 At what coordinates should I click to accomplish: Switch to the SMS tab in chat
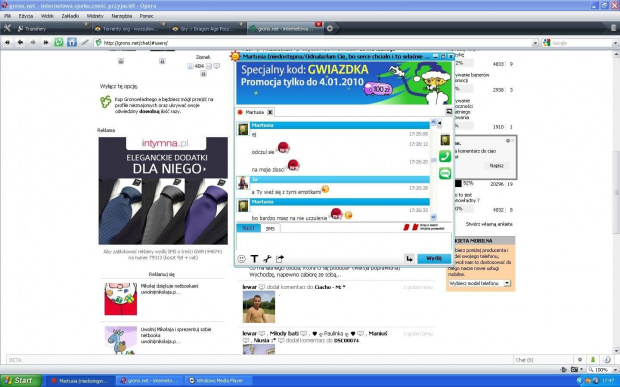coord(270,228)
